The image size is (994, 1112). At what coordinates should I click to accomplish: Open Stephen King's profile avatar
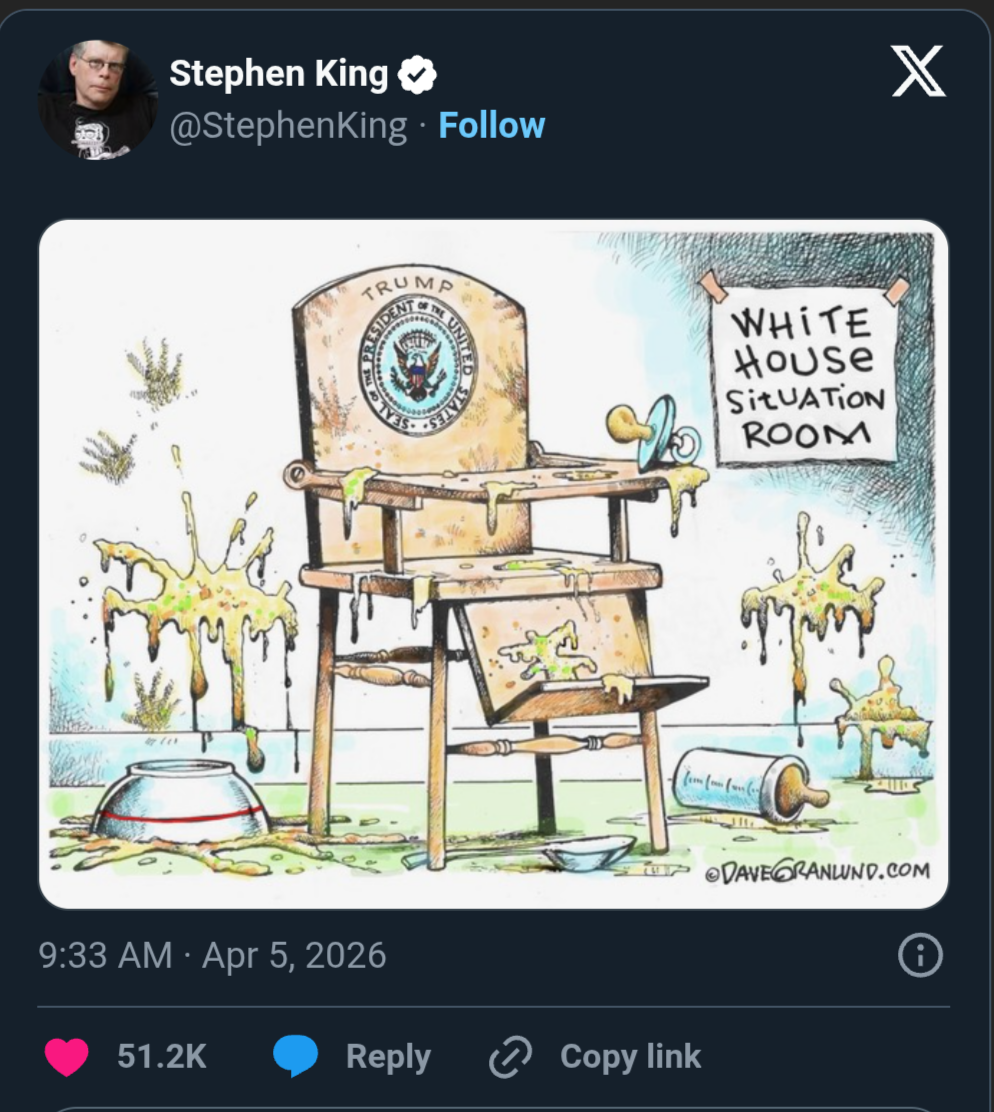click(x=97, y=100)
